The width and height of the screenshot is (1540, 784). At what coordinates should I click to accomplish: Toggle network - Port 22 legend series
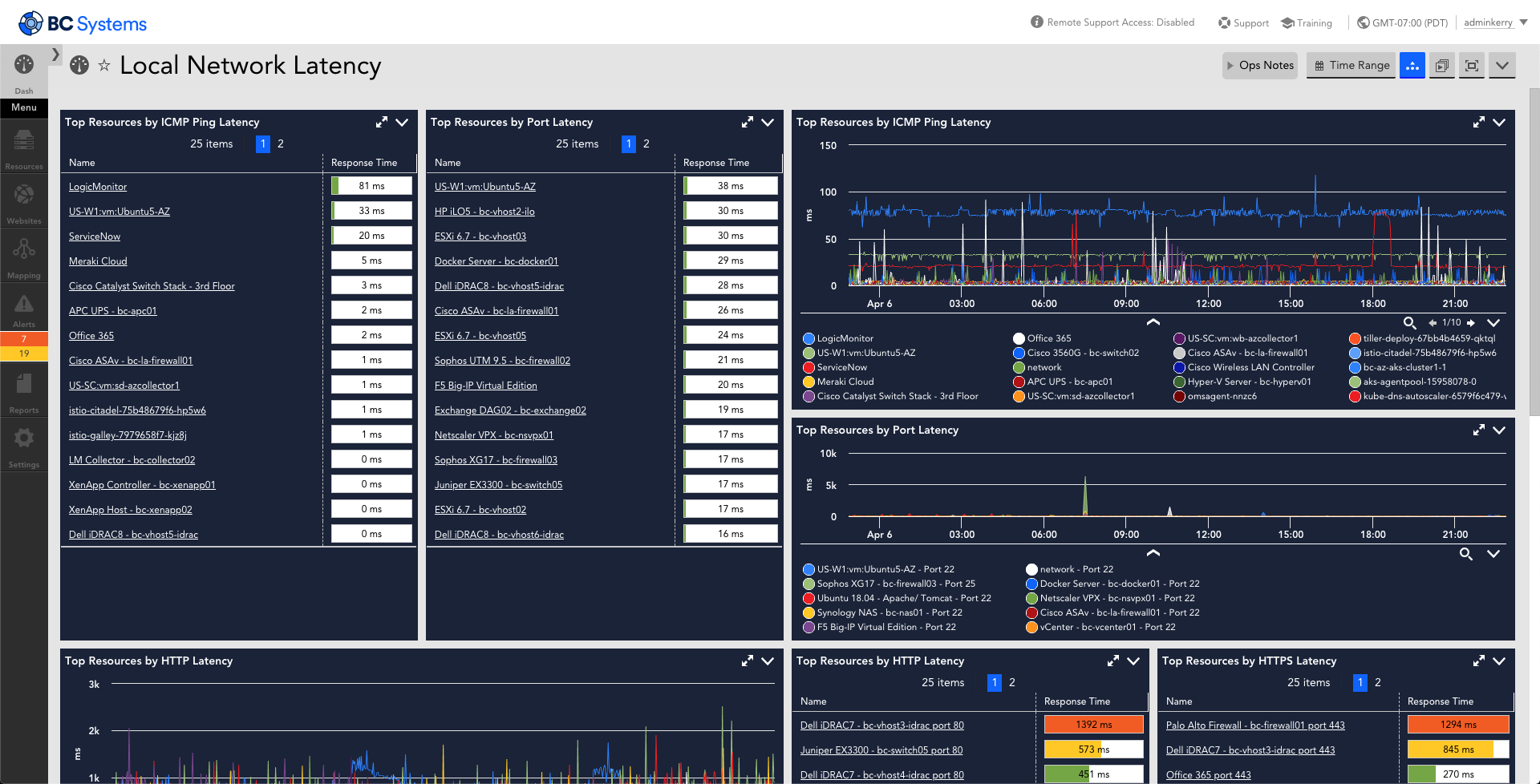1070,569
